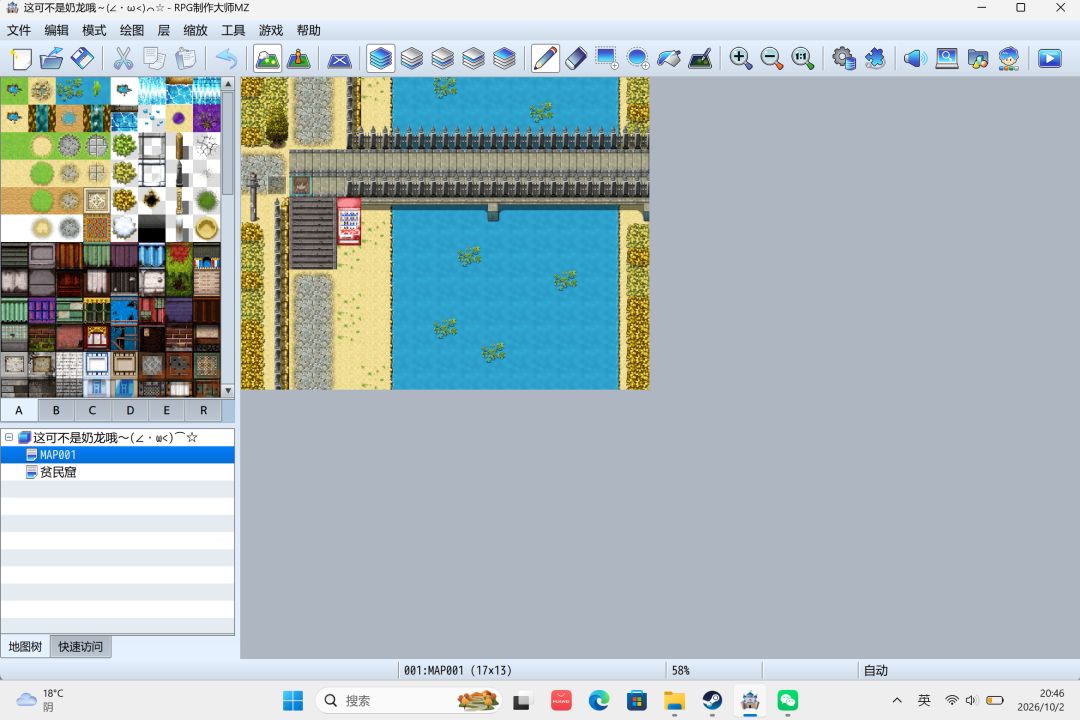The image size is (1080, 720).
Task: Save the project with the floppy disk icon
Action: tap(83, 59)
